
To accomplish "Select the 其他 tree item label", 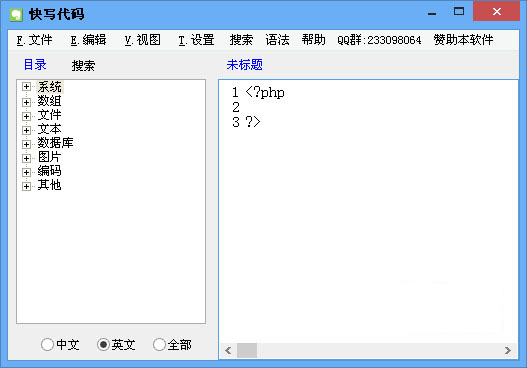I will (49, 185).
